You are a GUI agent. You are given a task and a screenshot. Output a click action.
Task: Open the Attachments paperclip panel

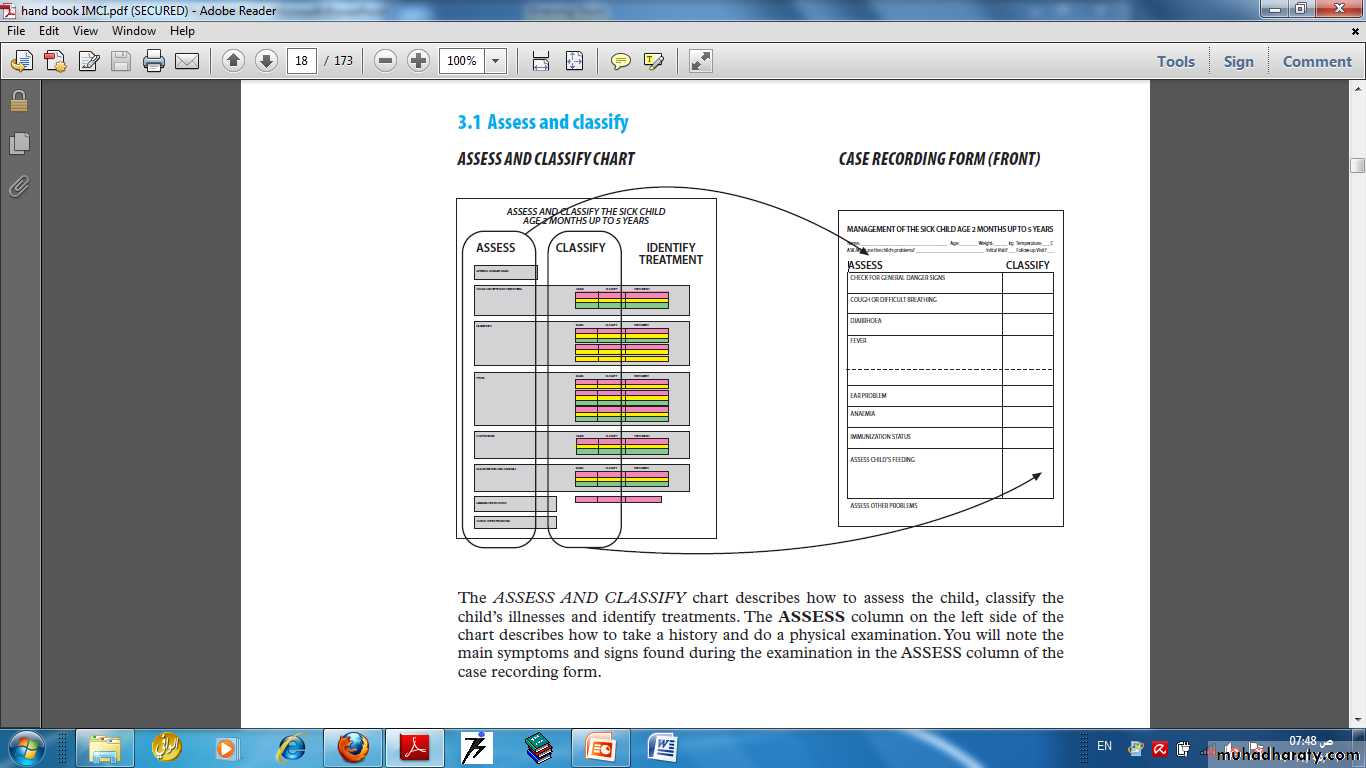coord(19,186)
